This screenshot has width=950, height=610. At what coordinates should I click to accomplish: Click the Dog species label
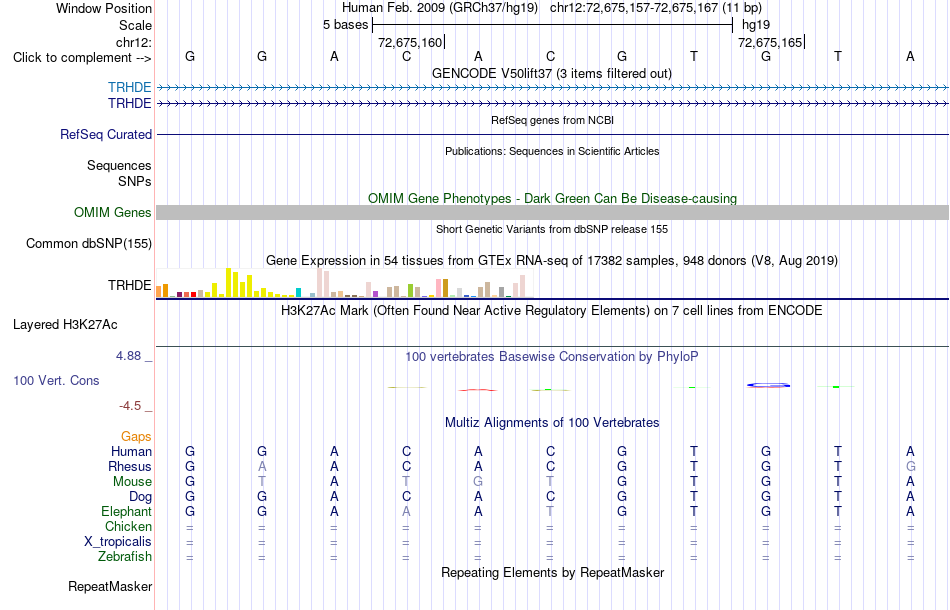(141, 497)
